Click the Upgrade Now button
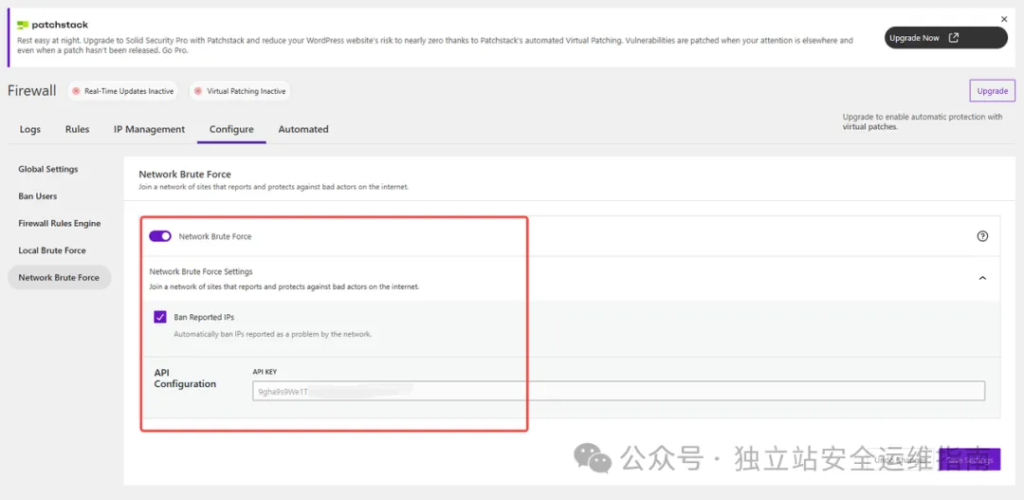The height and width of the screenshot is (500, 1024). [x=946, y=38]
